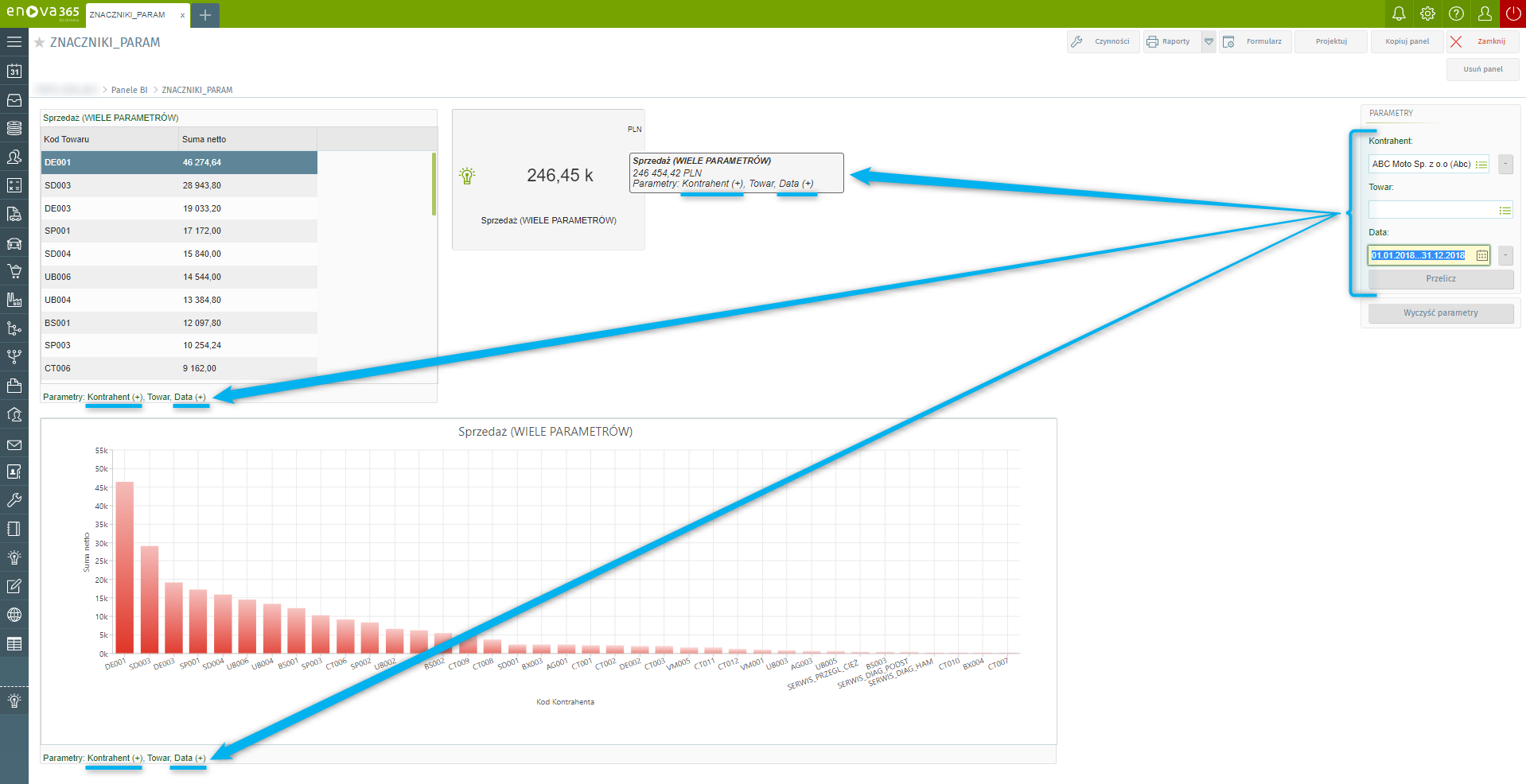Click the help question mark icon
The width and height of the screenshot is (1526, 784).
(1456, 14)
